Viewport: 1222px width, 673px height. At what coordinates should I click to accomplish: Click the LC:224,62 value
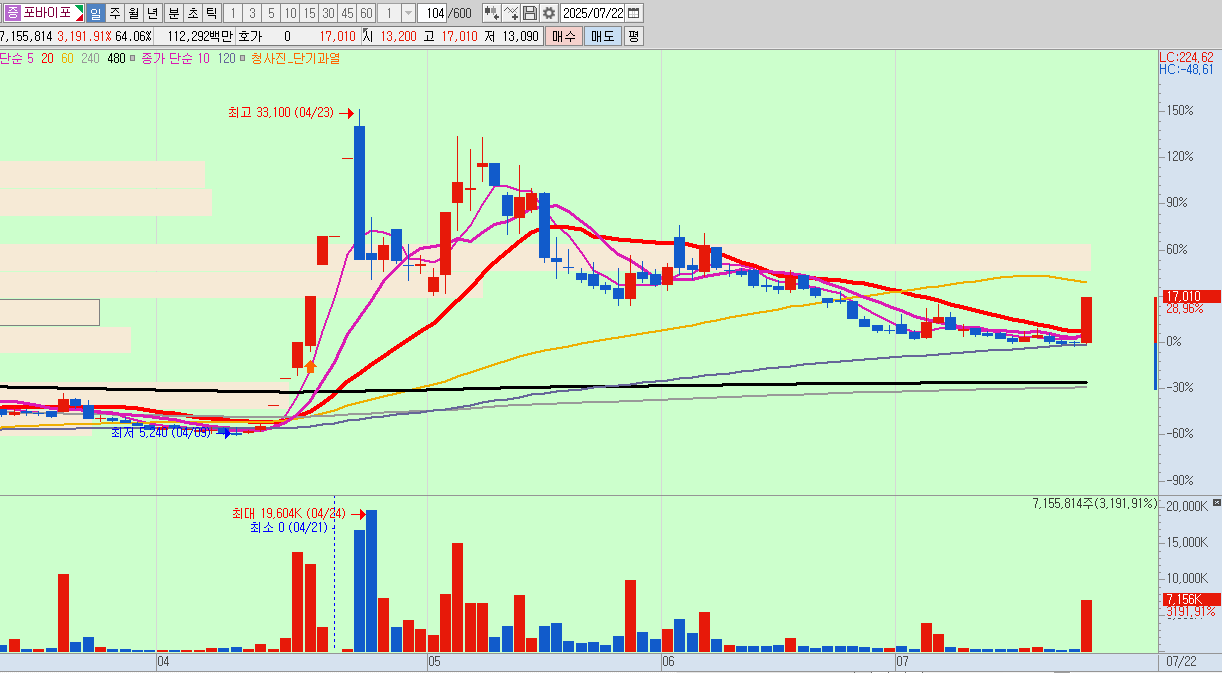tap(1187, 57)
